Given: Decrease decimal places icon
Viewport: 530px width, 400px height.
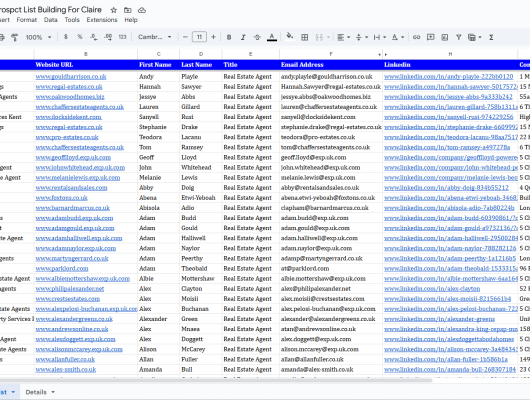Looking at the screenshot, I should (94, 37).
